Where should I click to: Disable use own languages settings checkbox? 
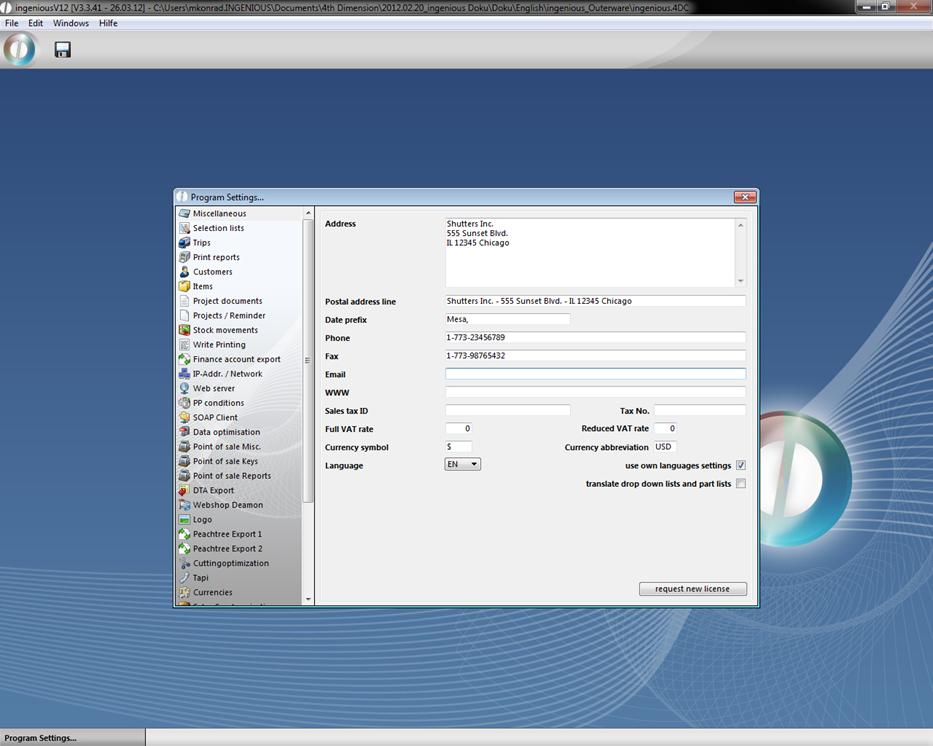[x=741, y=466]
